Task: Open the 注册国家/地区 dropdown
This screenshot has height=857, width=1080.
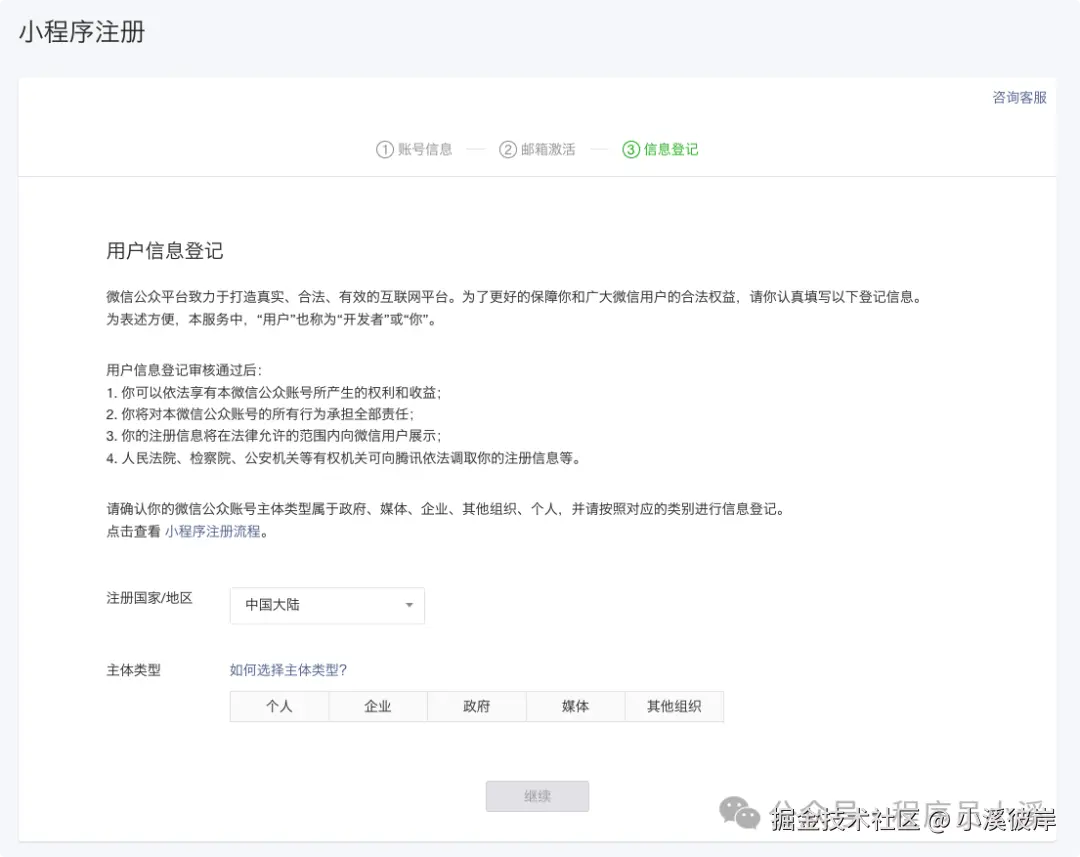Action: click(x=327, y=605)
